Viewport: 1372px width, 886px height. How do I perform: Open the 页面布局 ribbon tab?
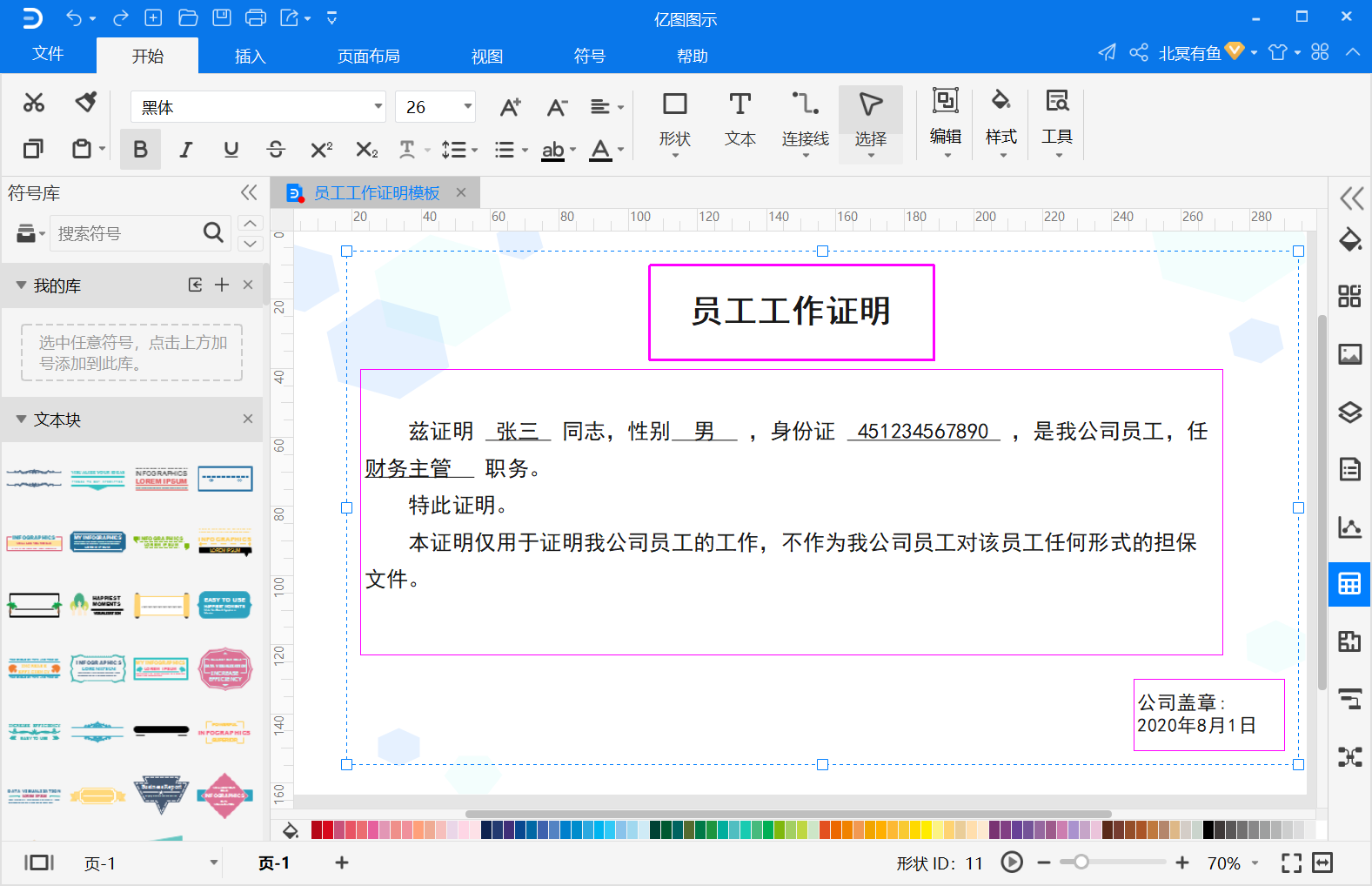point(368,57)
